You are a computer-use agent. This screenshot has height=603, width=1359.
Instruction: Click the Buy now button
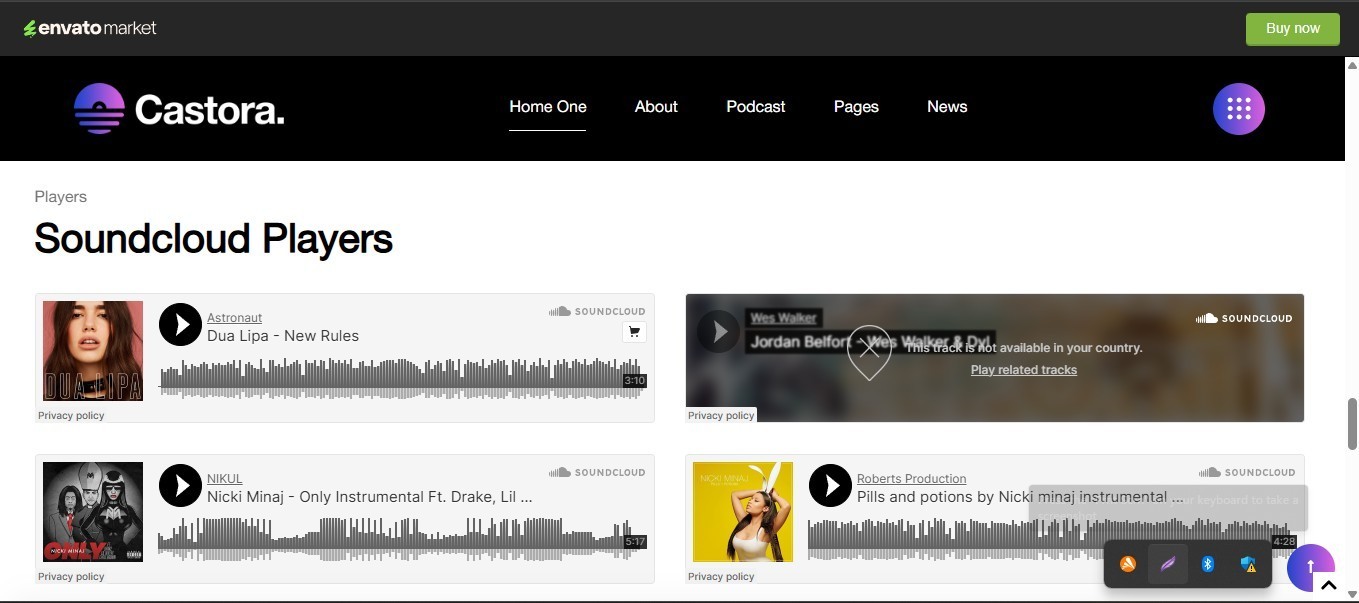[1292, 28]
